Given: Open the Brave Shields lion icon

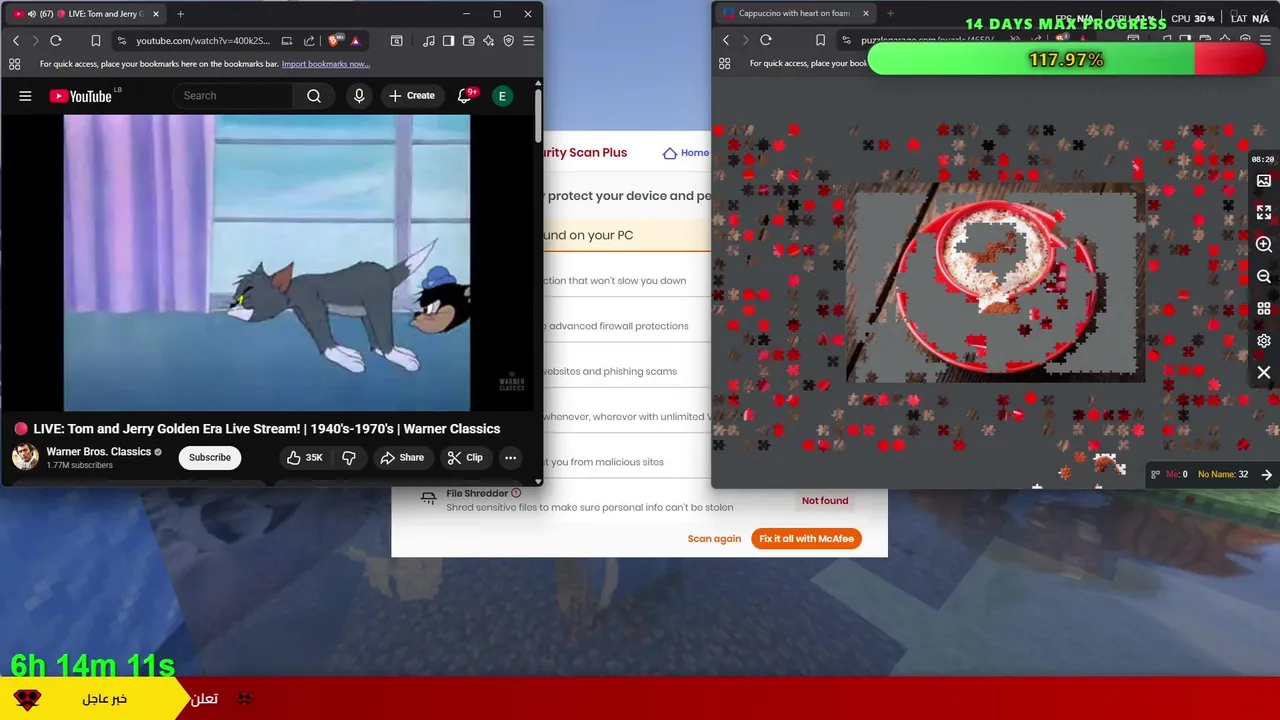Looking at the screenshot, I should click(x=335, y=41).
